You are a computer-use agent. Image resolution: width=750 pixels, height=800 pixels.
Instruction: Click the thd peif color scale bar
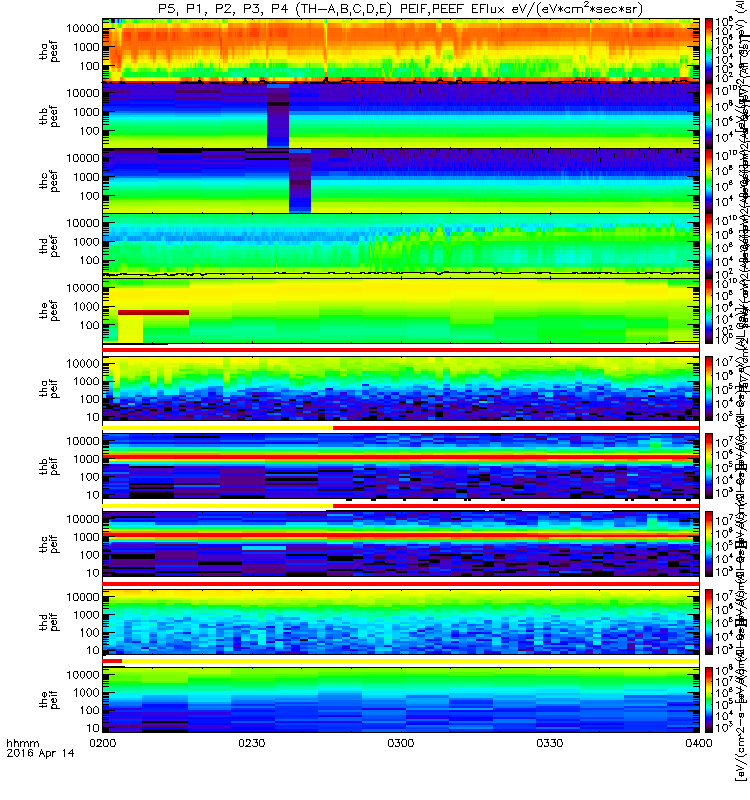coord(709,622)
